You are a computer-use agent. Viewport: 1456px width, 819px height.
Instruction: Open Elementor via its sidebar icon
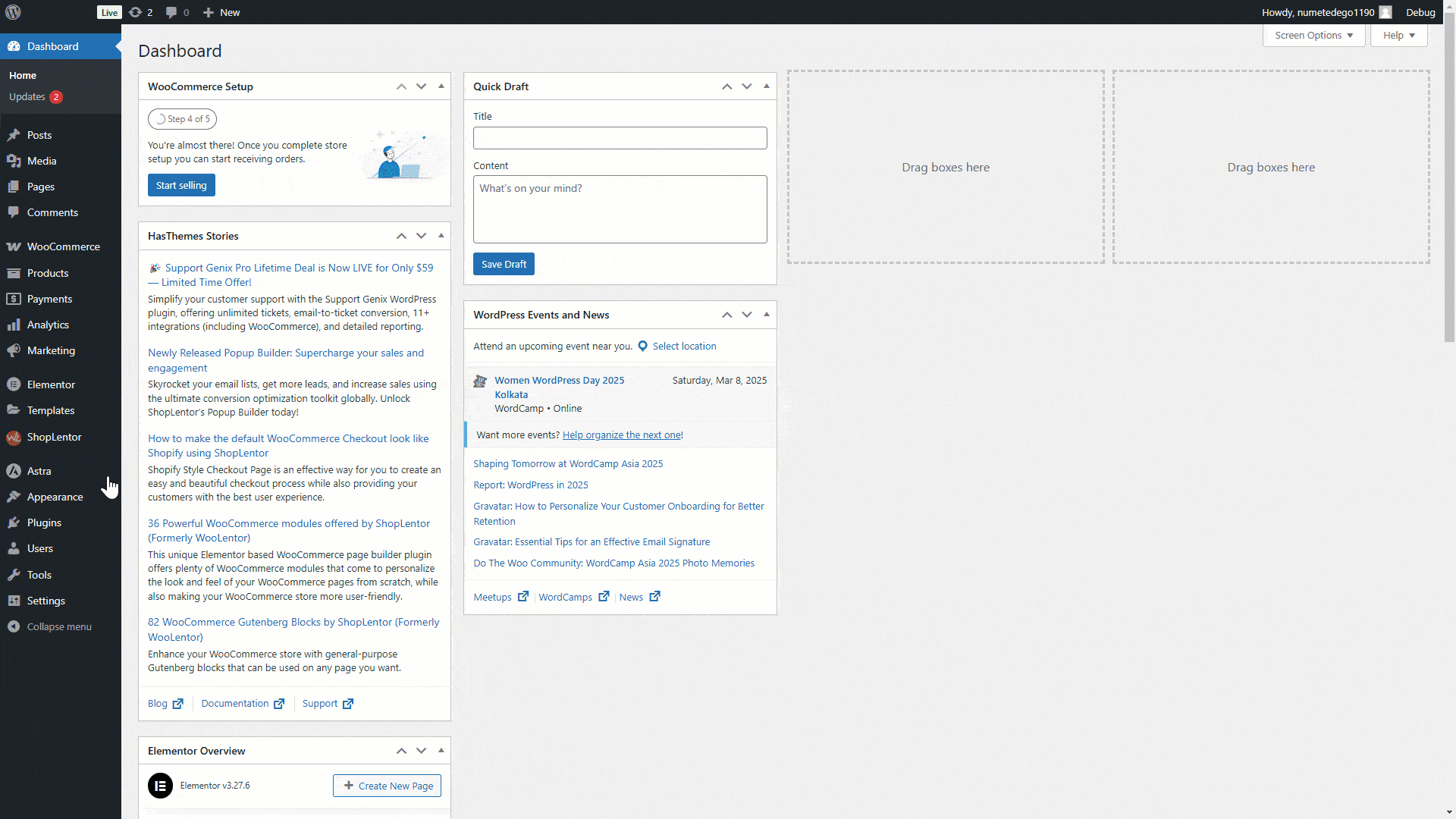coord(15,384)
